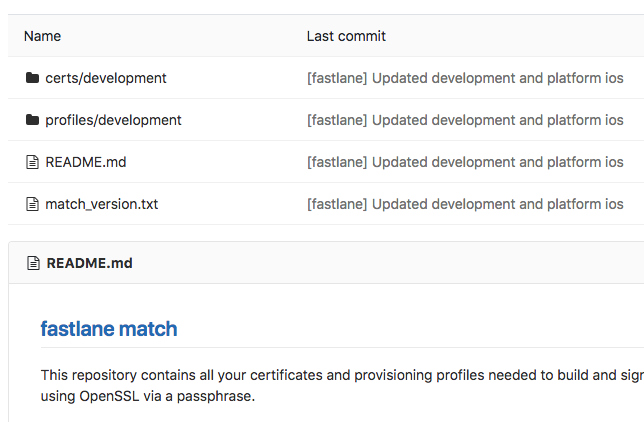The image size is (644, 422).
Task: Click the Name column header
Action: coord(42,36)
